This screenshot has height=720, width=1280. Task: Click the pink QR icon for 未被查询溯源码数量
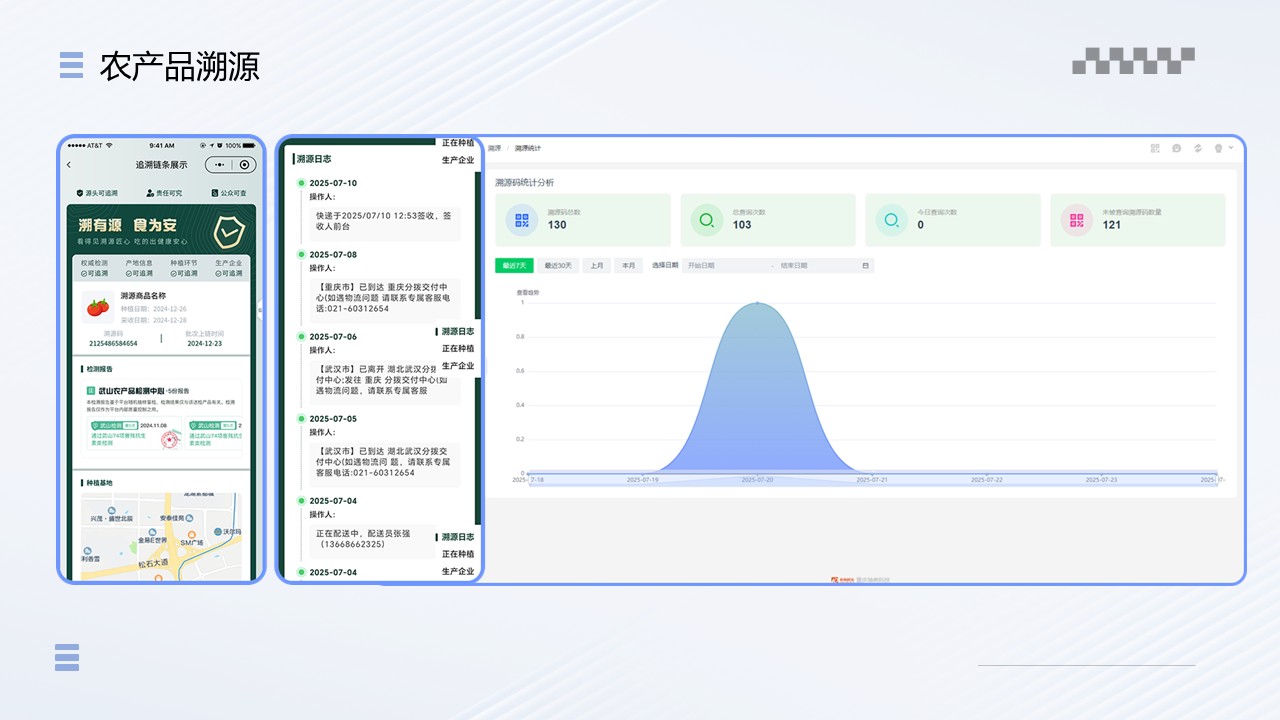(1077, 220)
